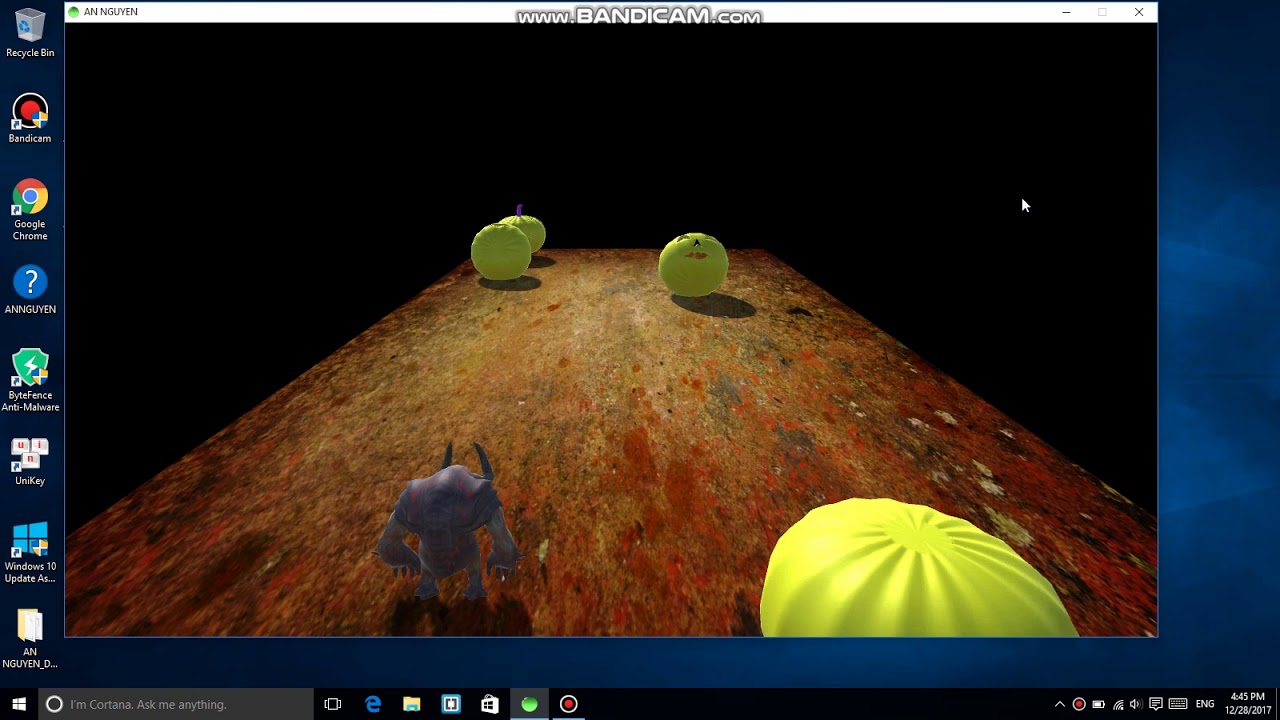The image size is (1280, 720).
Task: Click the horned monster character in the game
Action: (448, 522)
